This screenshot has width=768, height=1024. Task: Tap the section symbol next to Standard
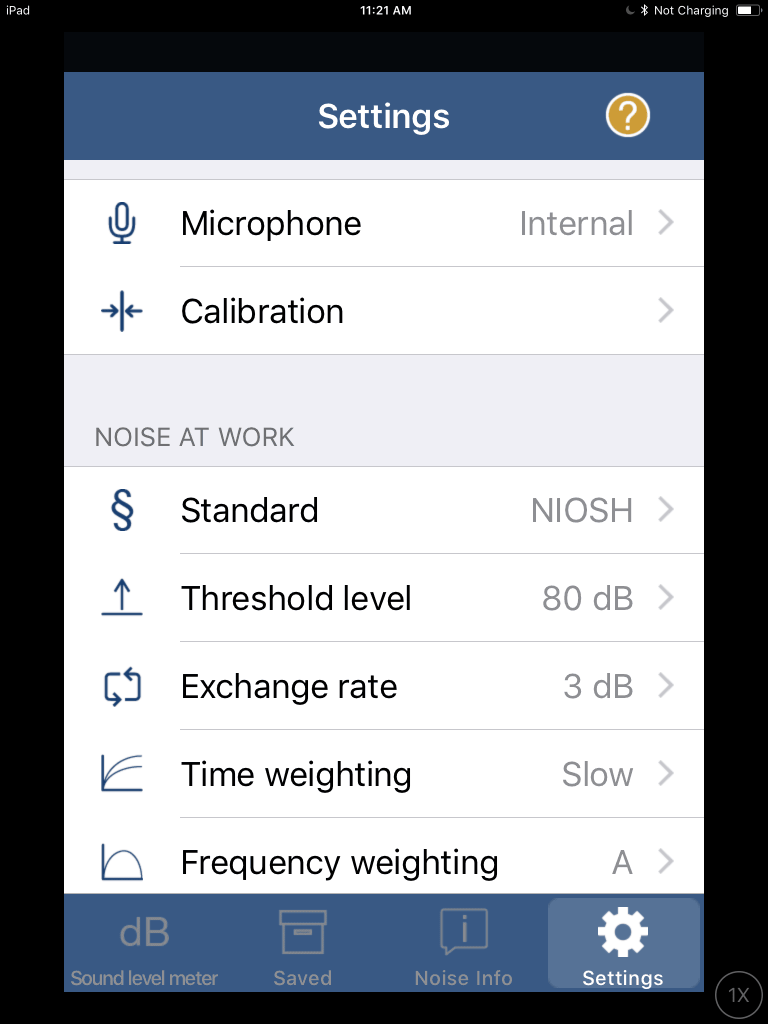pyautogui.click(x=120, y=510)
